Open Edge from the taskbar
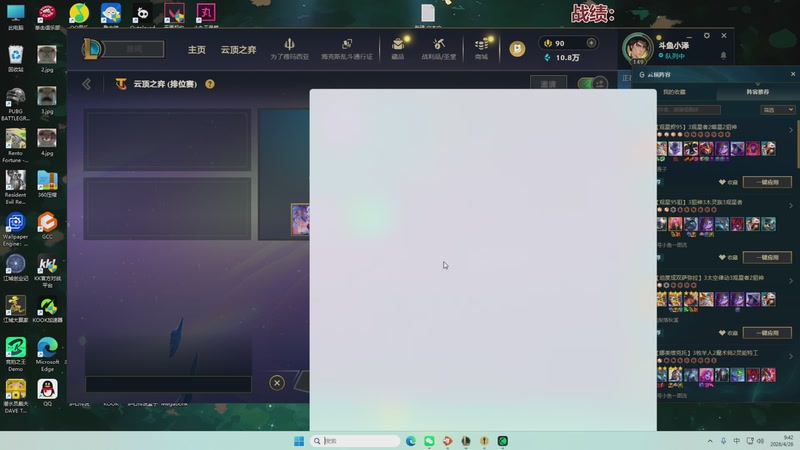800x450 pixels. (x=411, y=441)
